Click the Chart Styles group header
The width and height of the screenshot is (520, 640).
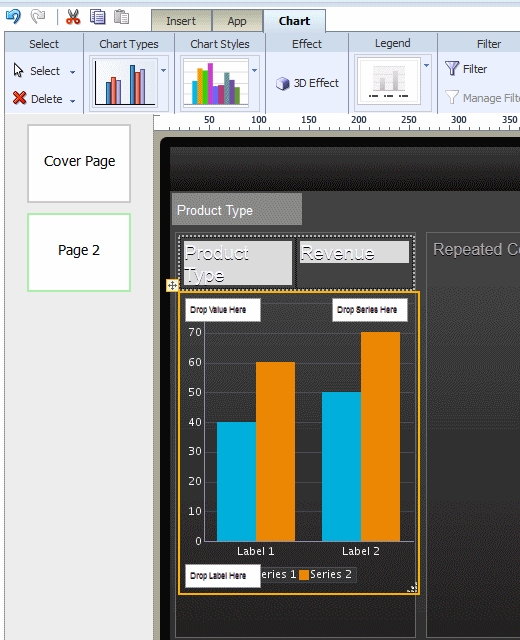(220, 44)
